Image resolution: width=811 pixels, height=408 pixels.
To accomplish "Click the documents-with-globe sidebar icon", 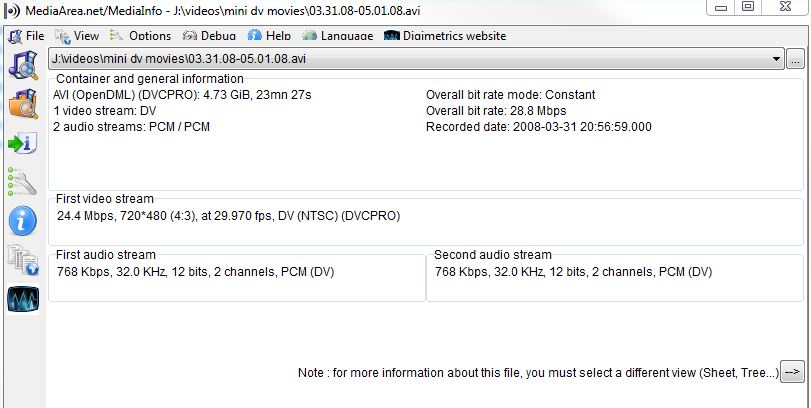I will point(22,259).
